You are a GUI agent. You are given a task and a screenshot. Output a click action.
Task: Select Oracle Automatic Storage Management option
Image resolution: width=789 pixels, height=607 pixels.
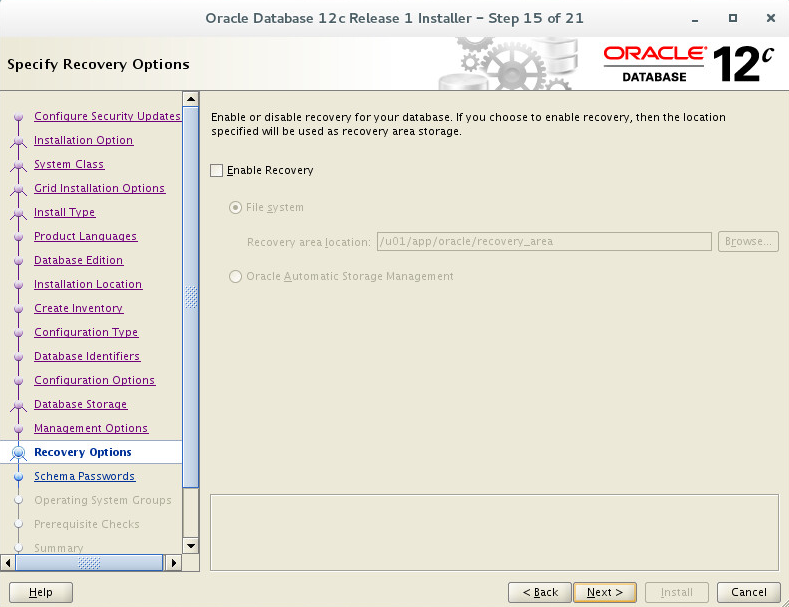click(x=235, y=276)
